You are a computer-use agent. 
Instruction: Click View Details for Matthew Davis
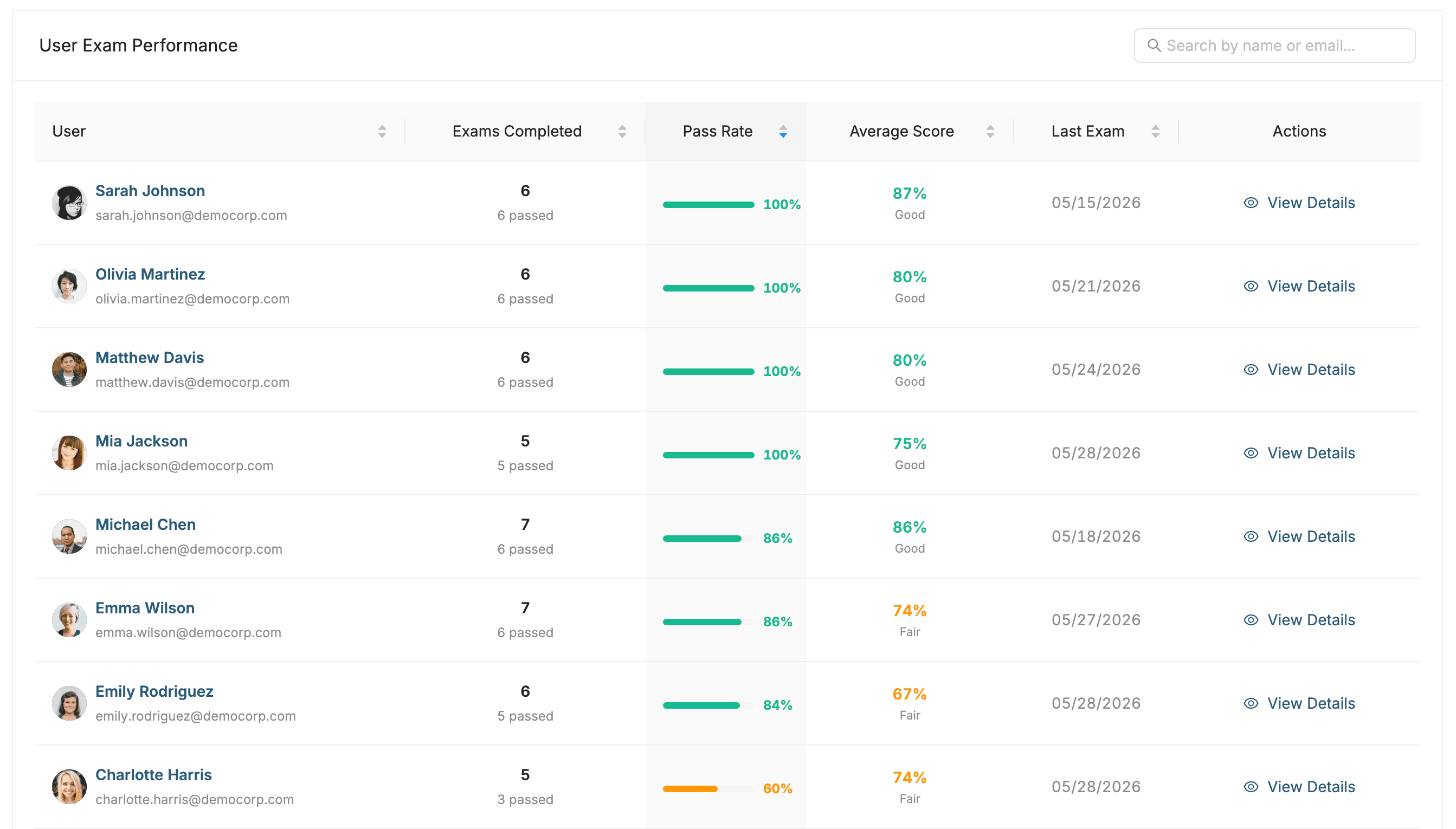[x=1311, y=369]
